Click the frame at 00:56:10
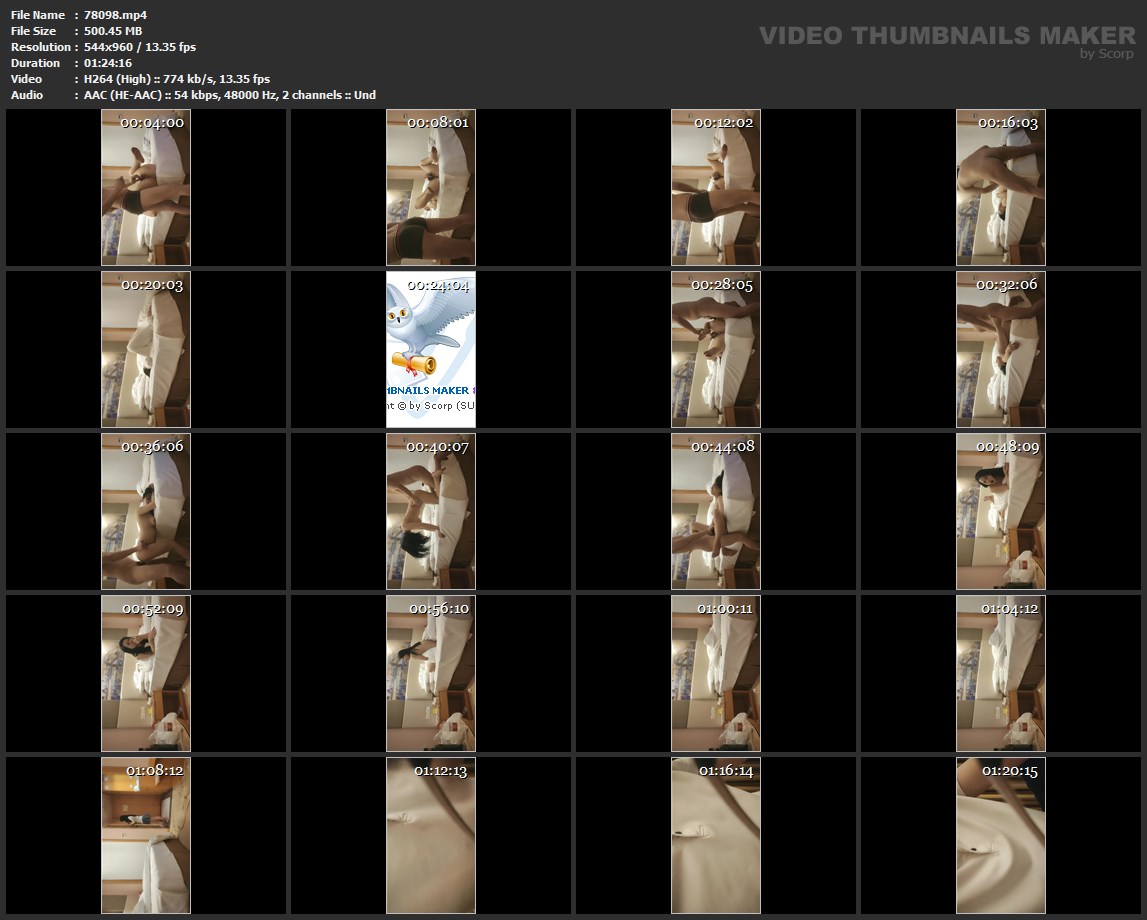 [x=431, y=673]
